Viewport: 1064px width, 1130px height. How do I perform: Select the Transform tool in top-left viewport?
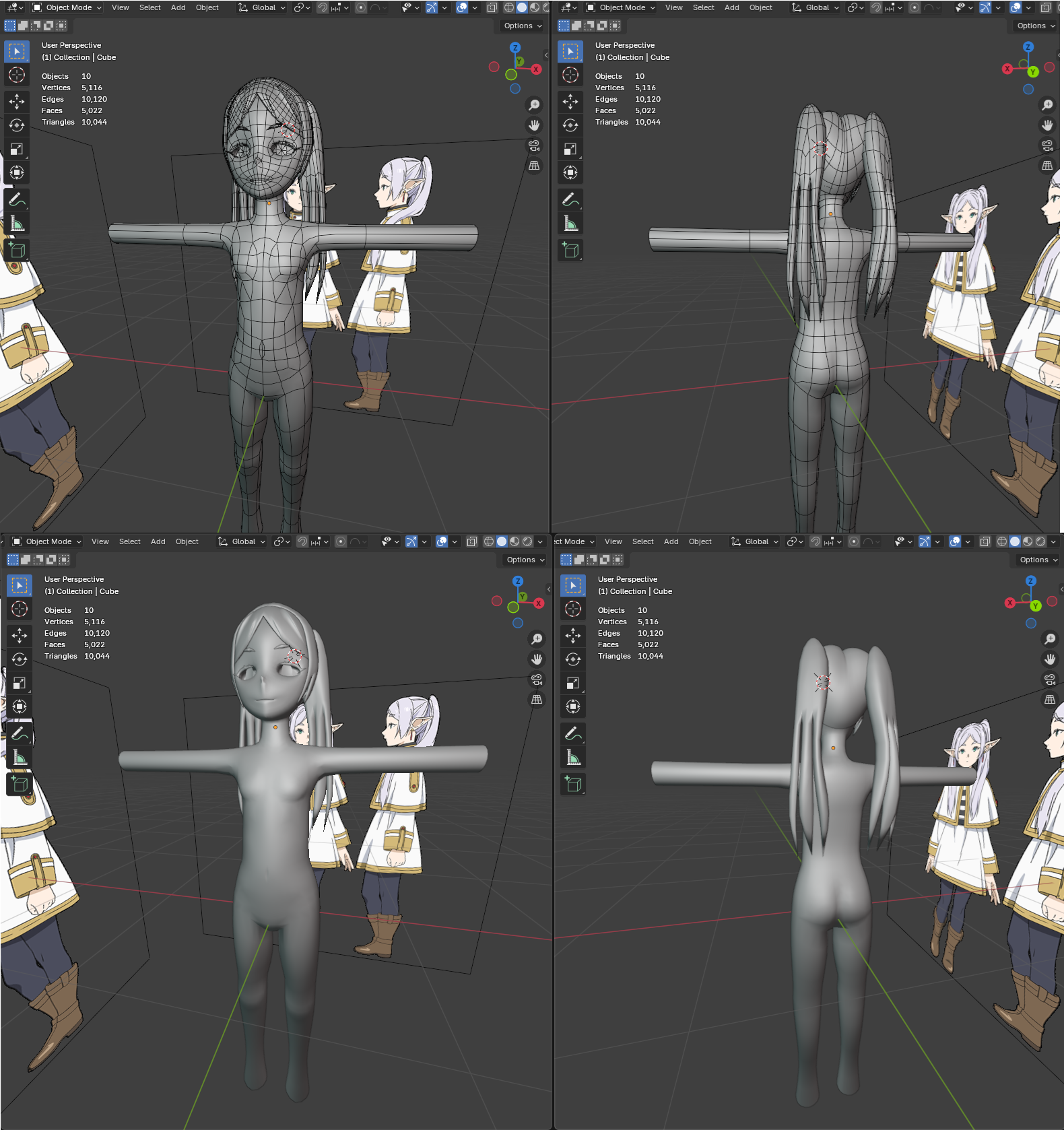coord(17,172)
